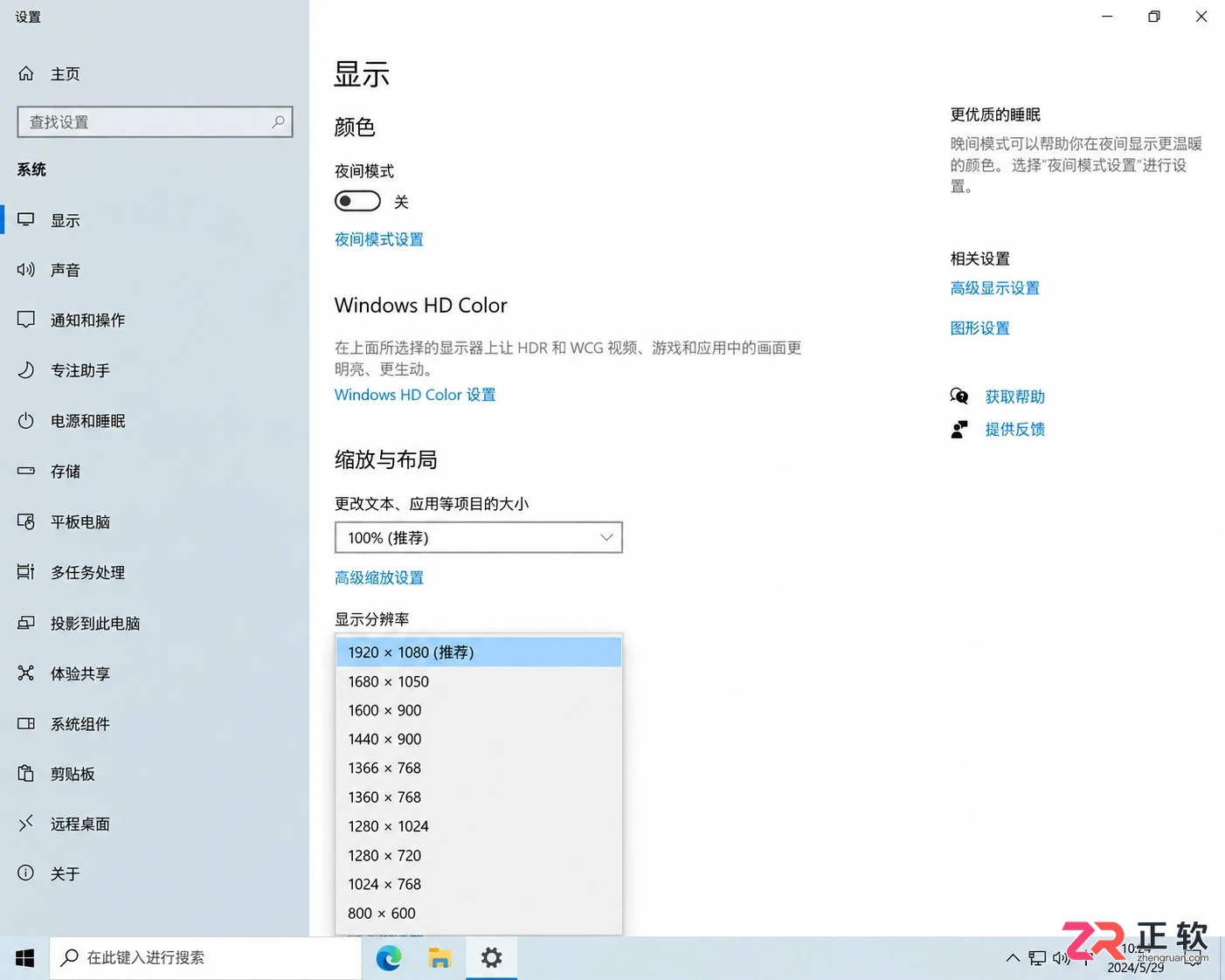This screenshot has width=1225, height=980.
Task: Choose 1360 × 768 resolution
Action: point(479,797)
